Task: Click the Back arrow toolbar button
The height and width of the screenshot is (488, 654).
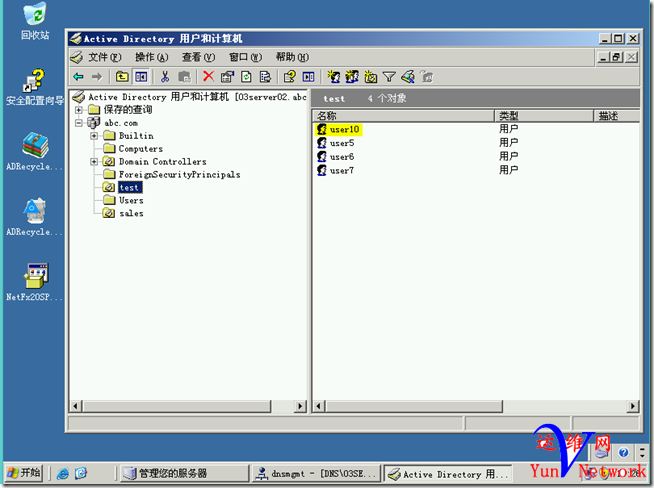Action: (78, 77)
